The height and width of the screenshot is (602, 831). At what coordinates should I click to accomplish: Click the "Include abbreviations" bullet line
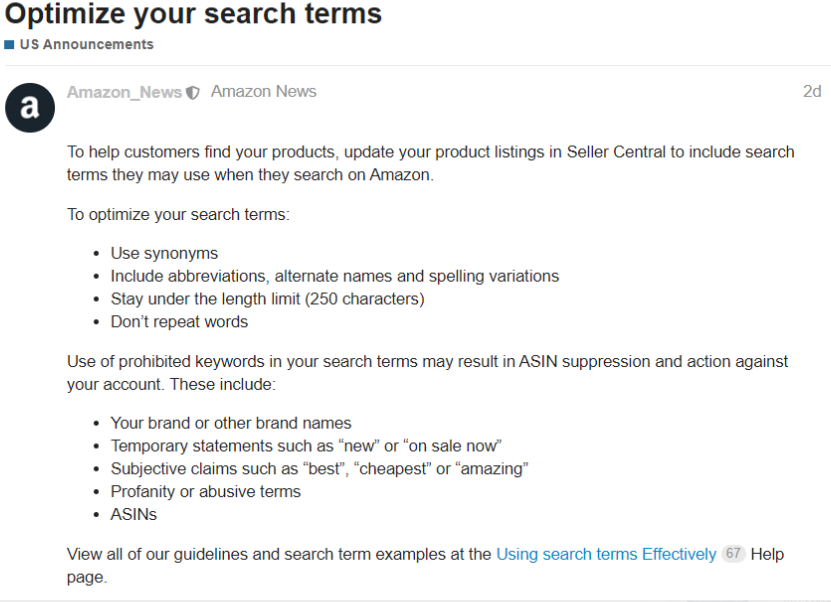click(334, 276)
